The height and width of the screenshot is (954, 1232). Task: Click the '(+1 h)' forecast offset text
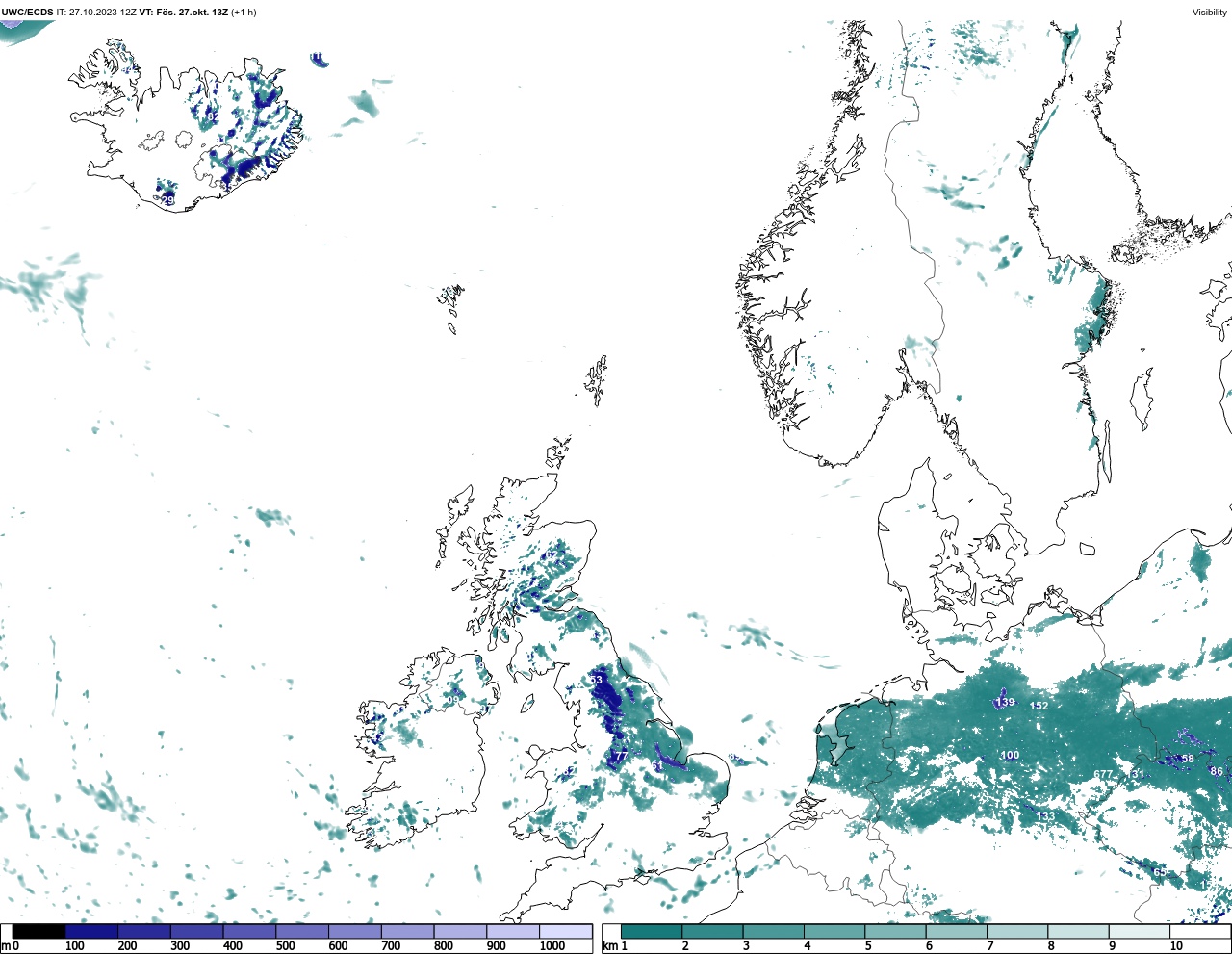(x=244, y=13)
